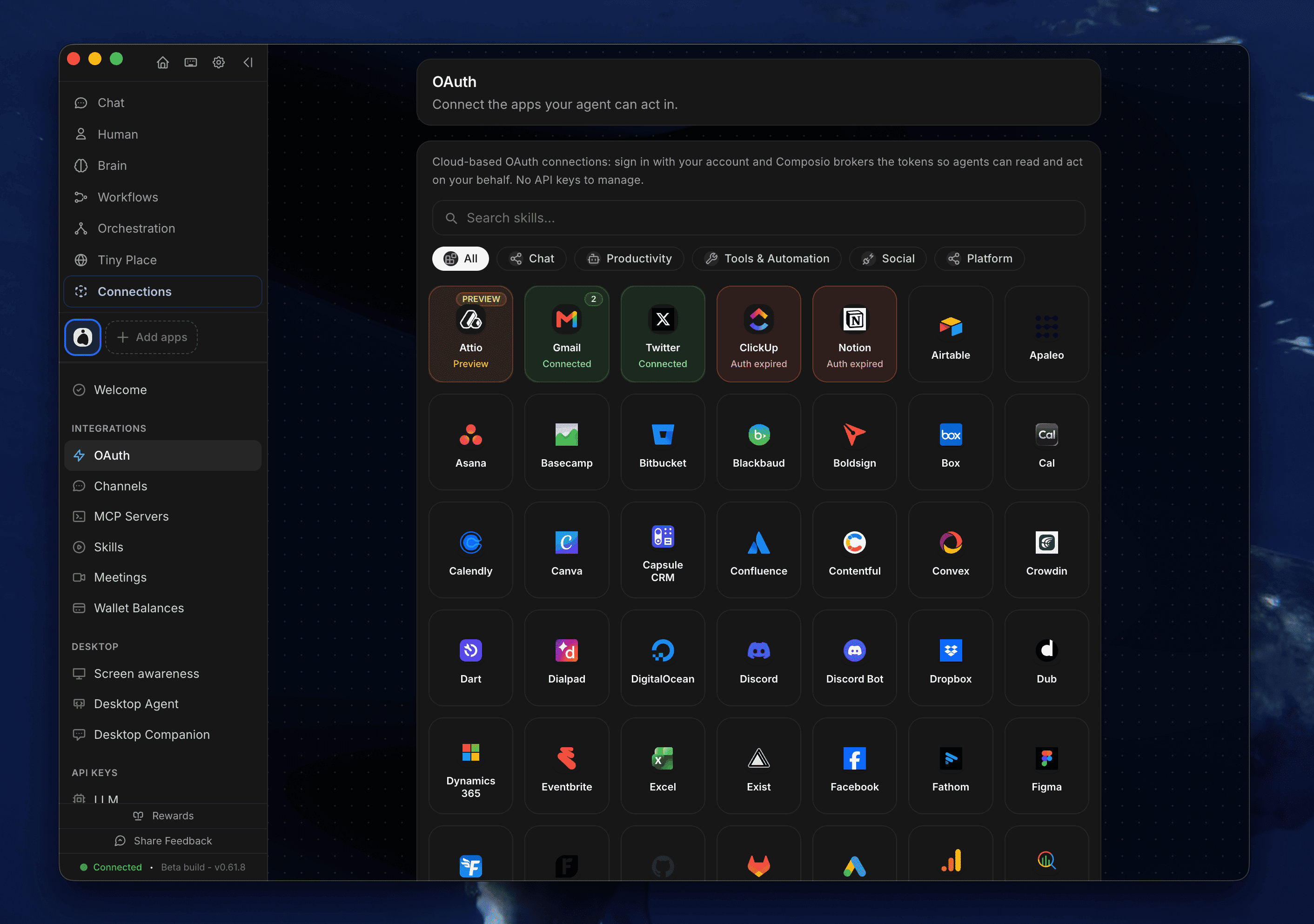
Task: Select the Eventbrite integration
Action: (567, 765)
